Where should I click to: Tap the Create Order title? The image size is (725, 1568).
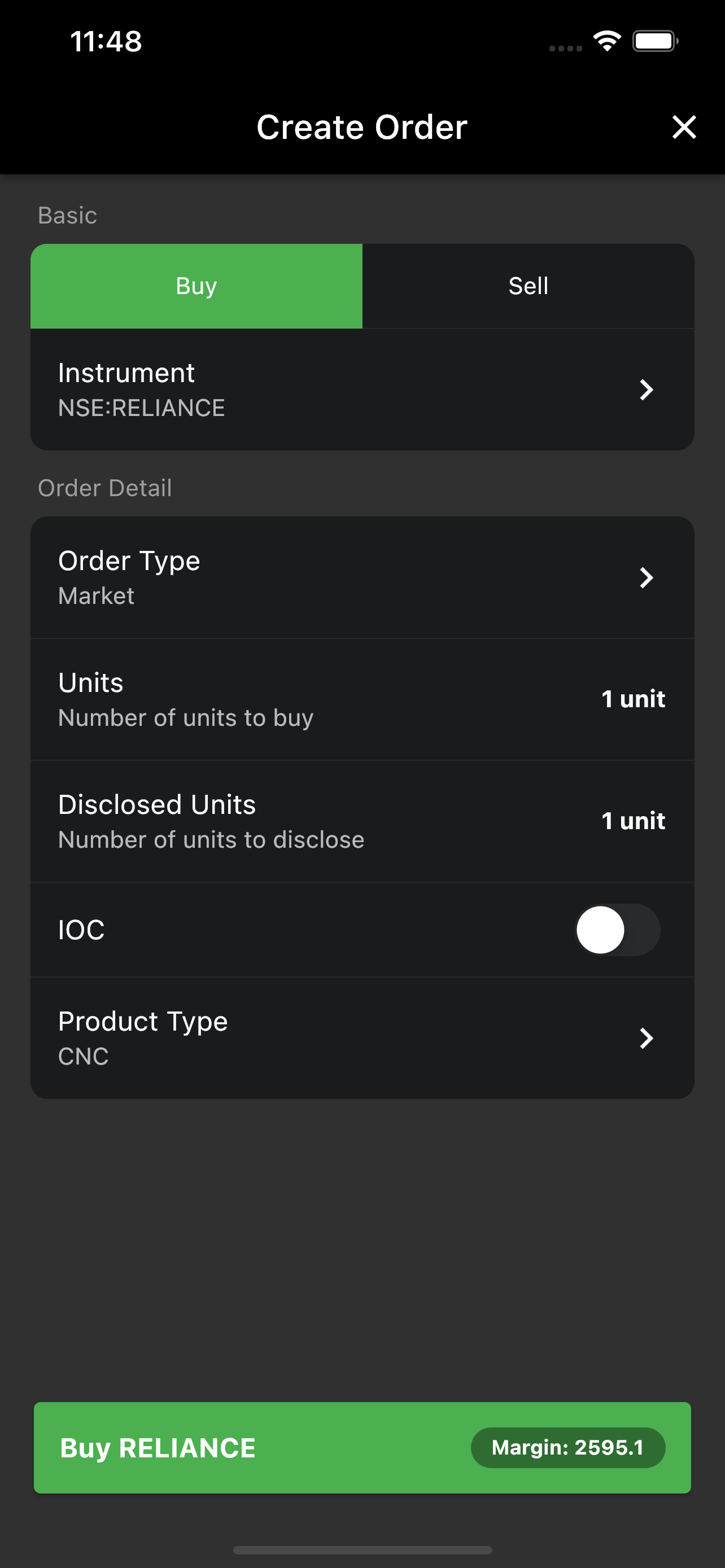(x=361, y=127)
